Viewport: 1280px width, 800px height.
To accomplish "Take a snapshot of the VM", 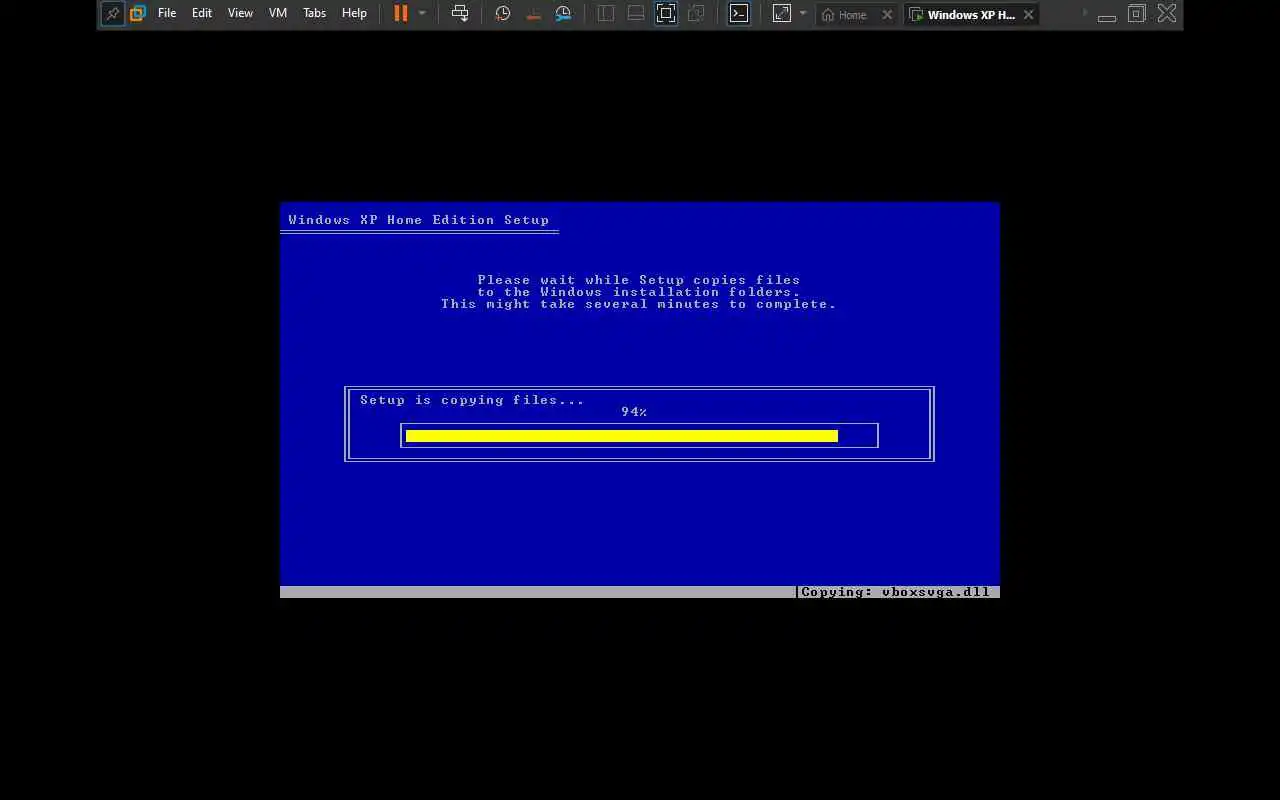I will point(503,13).
